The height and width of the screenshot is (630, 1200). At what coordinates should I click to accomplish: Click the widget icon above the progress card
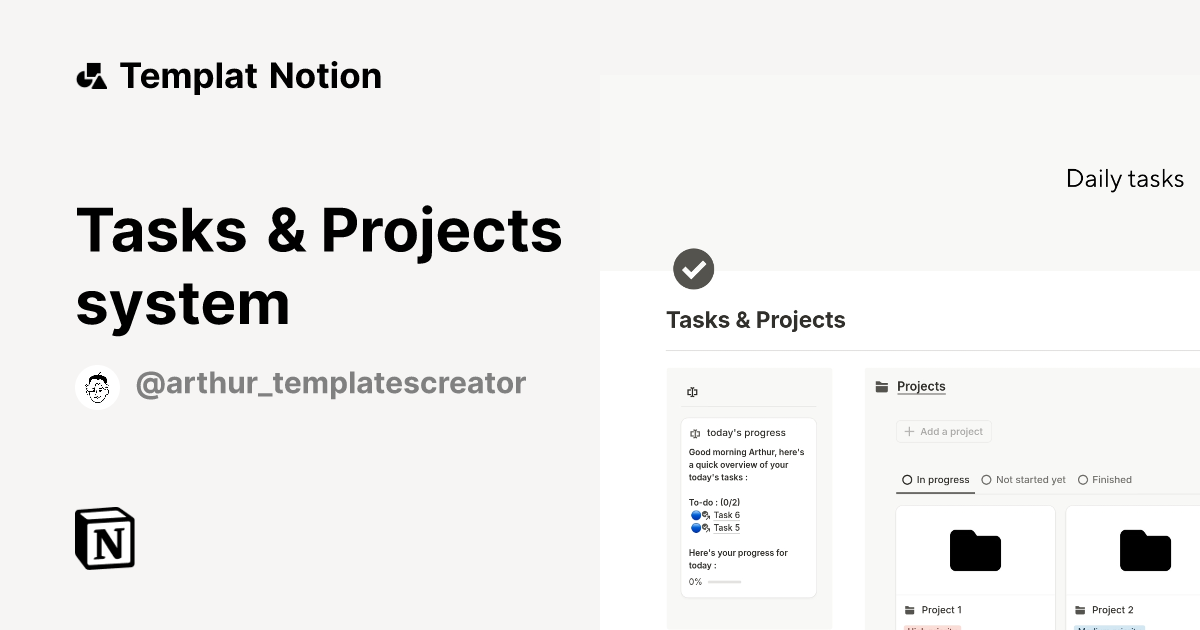click(692, 392)
